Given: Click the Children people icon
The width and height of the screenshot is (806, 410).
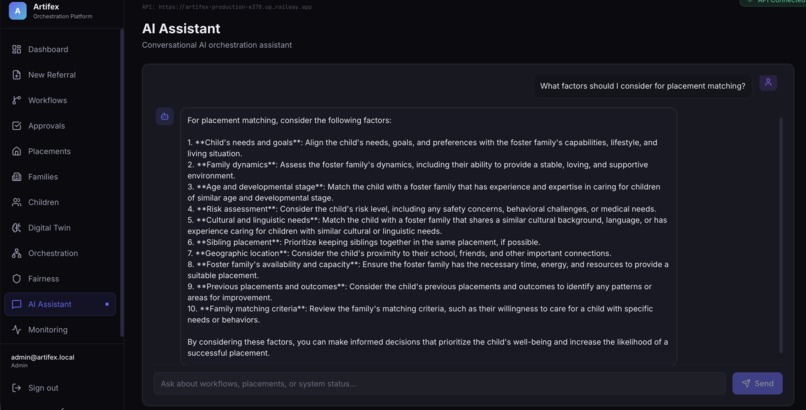Looking at the screenshot, I should coord(16,202).
